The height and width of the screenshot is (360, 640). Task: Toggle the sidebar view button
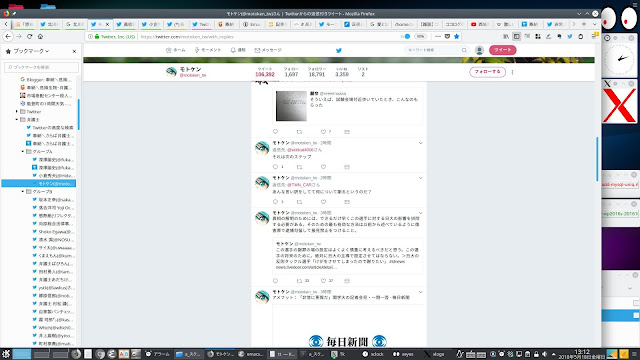coord(517,36)
